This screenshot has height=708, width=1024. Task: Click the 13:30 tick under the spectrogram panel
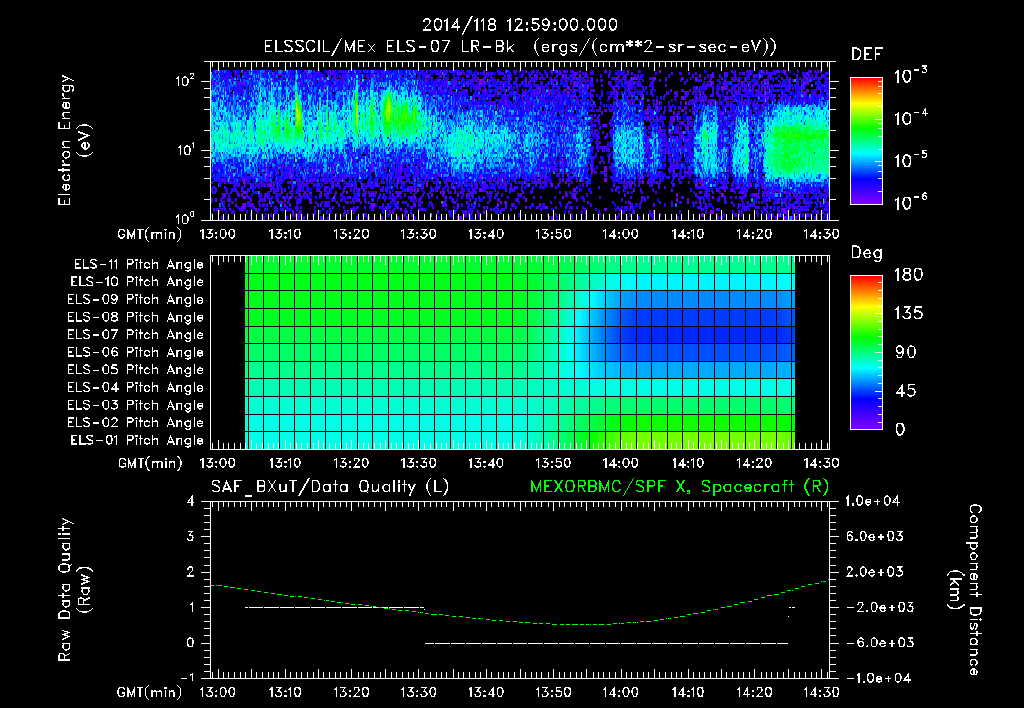point(418,234)
